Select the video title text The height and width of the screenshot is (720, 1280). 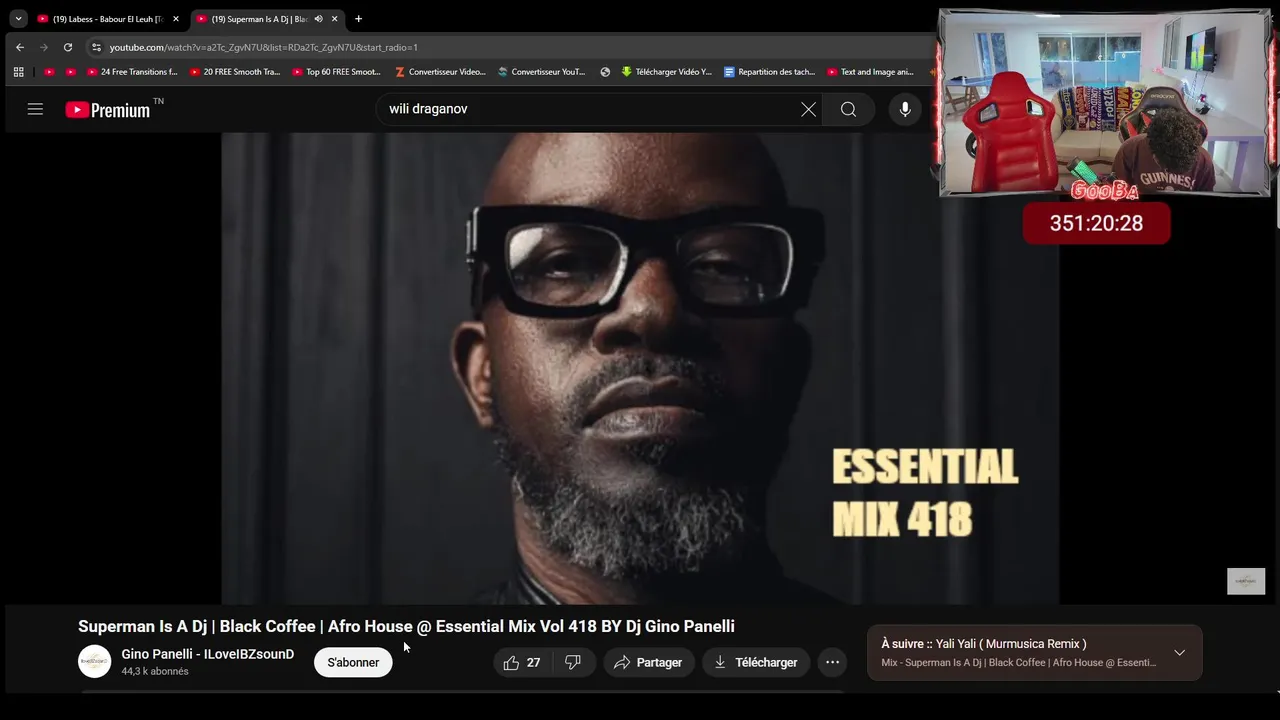[406, 627]
